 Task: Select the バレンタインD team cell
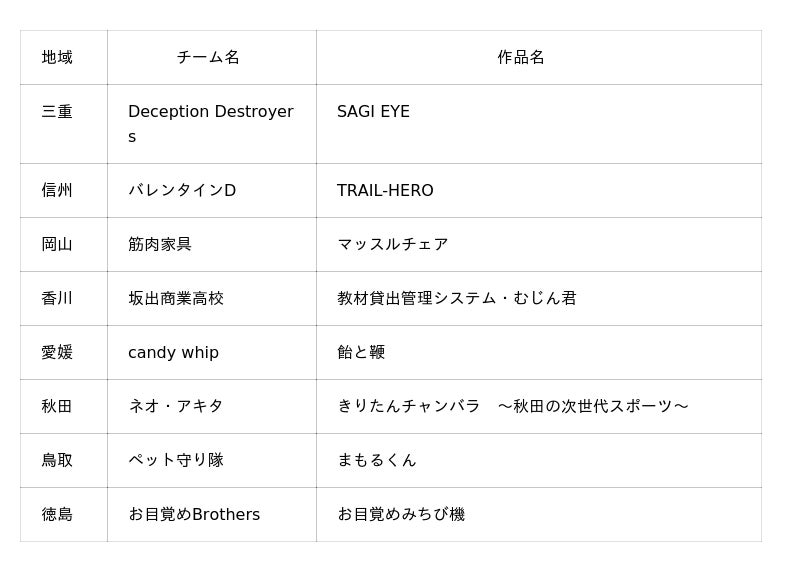coord(182,190)
